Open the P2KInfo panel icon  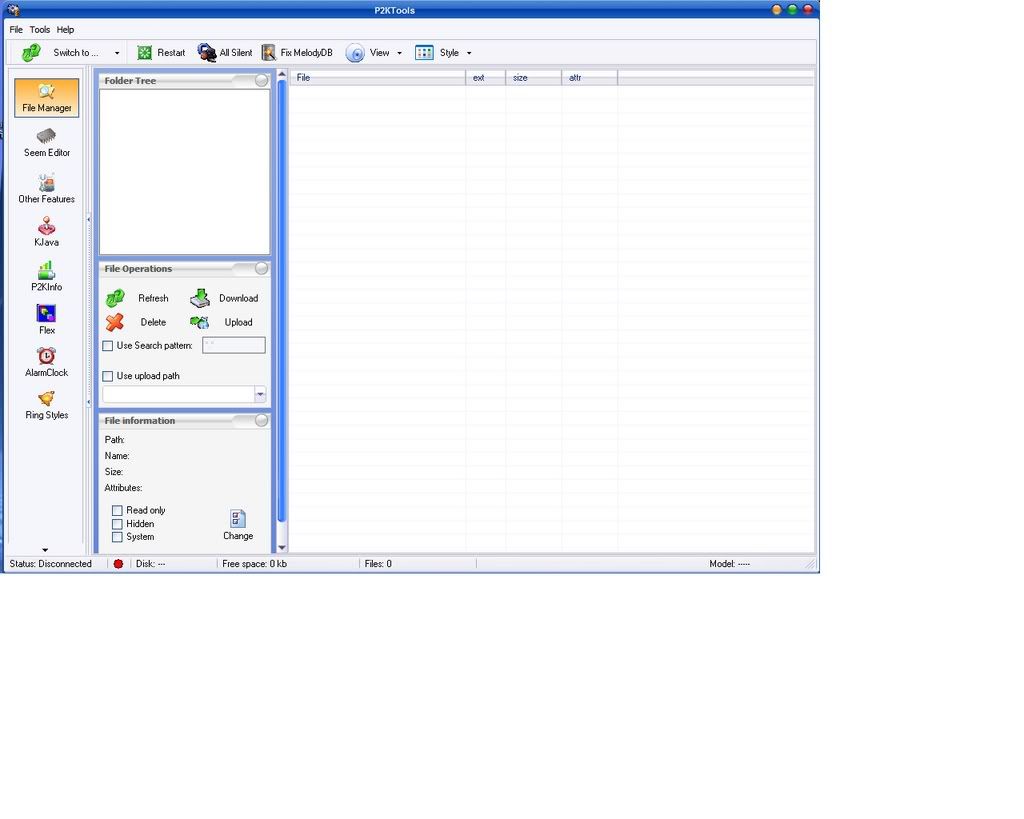tap(46, 271)
